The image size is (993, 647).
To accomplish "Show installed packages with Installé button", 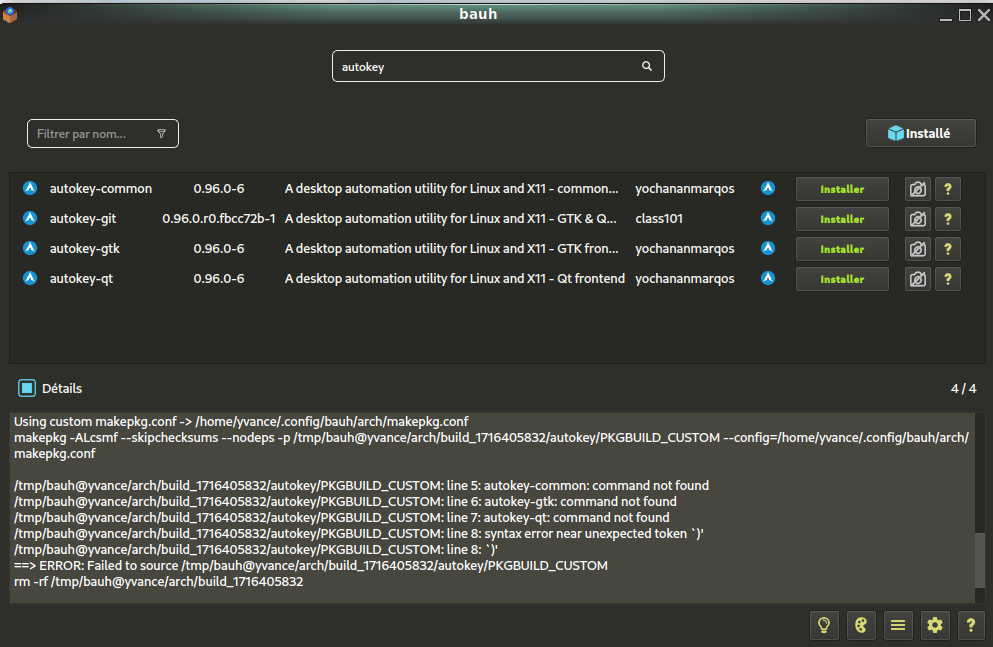I will 920,133.
